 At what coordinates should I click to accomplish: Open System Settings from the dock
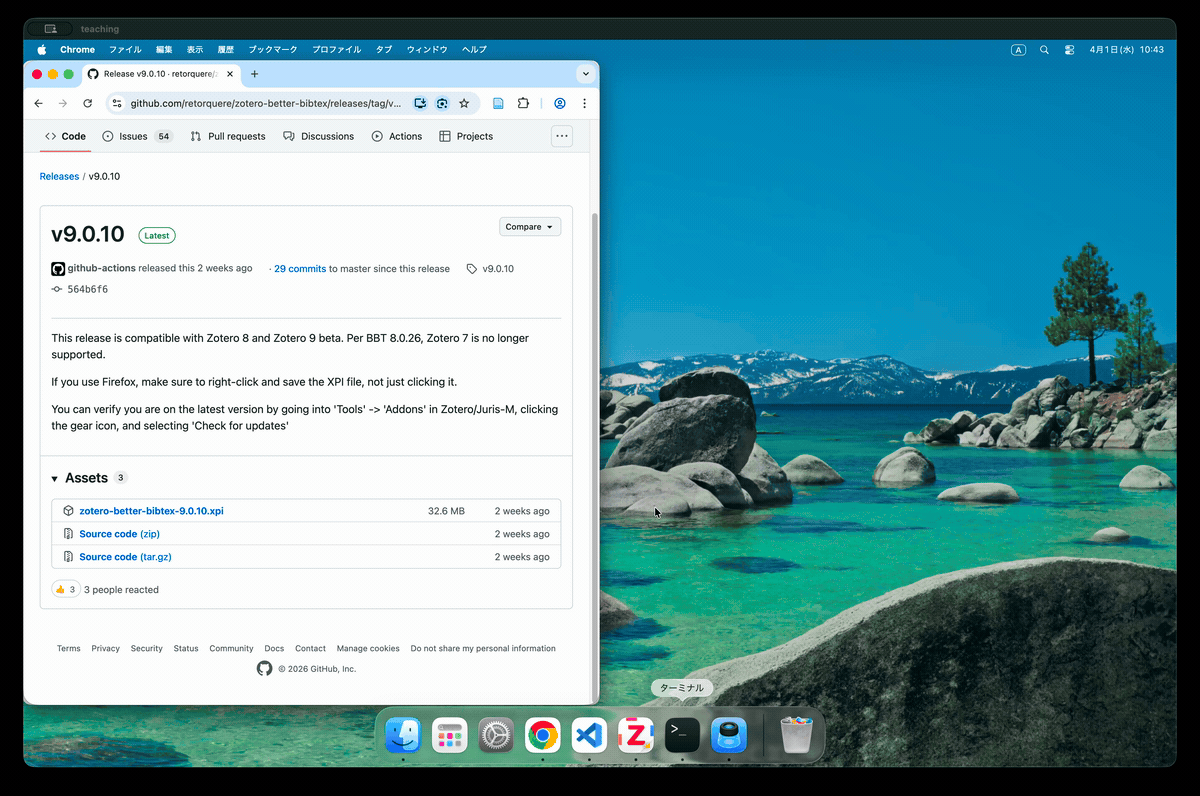(x=496, y=737)
